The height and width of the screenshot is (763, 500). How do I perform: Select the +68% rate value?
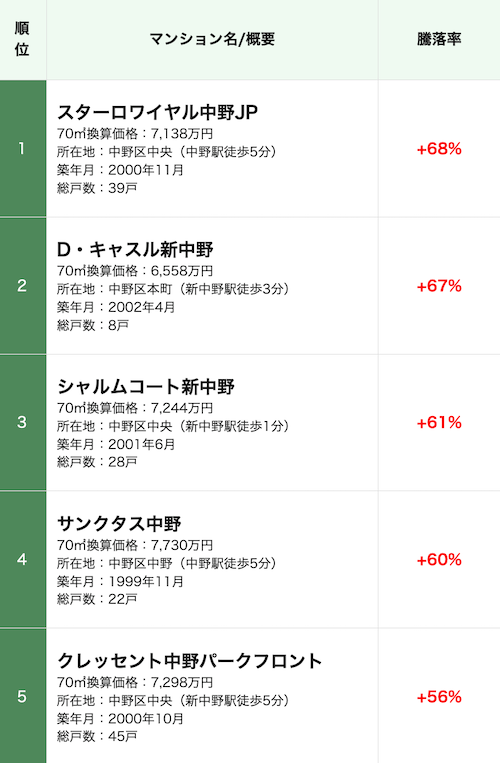pos(439,149)
